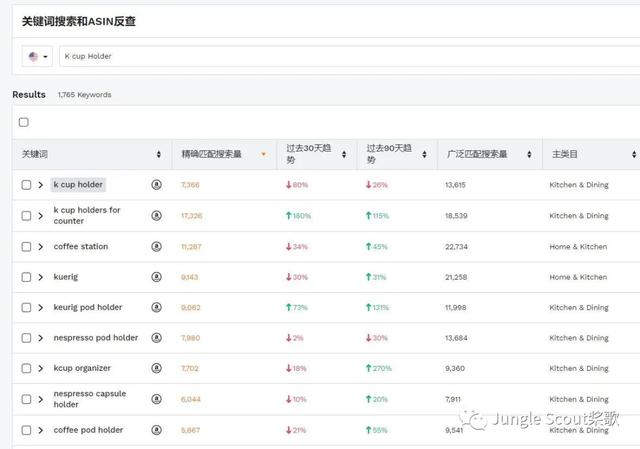
Task: Click the Amazon icon beside k cup holder
Action: coord(156,185)
